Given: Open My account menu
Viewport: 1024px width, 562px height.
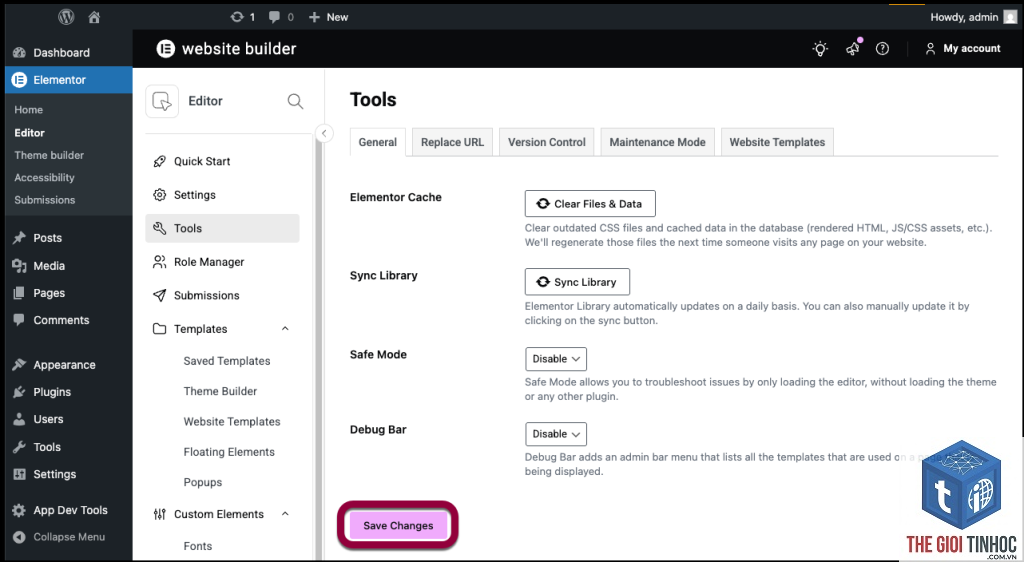Looking at the screenshot, I should point(963,48).
